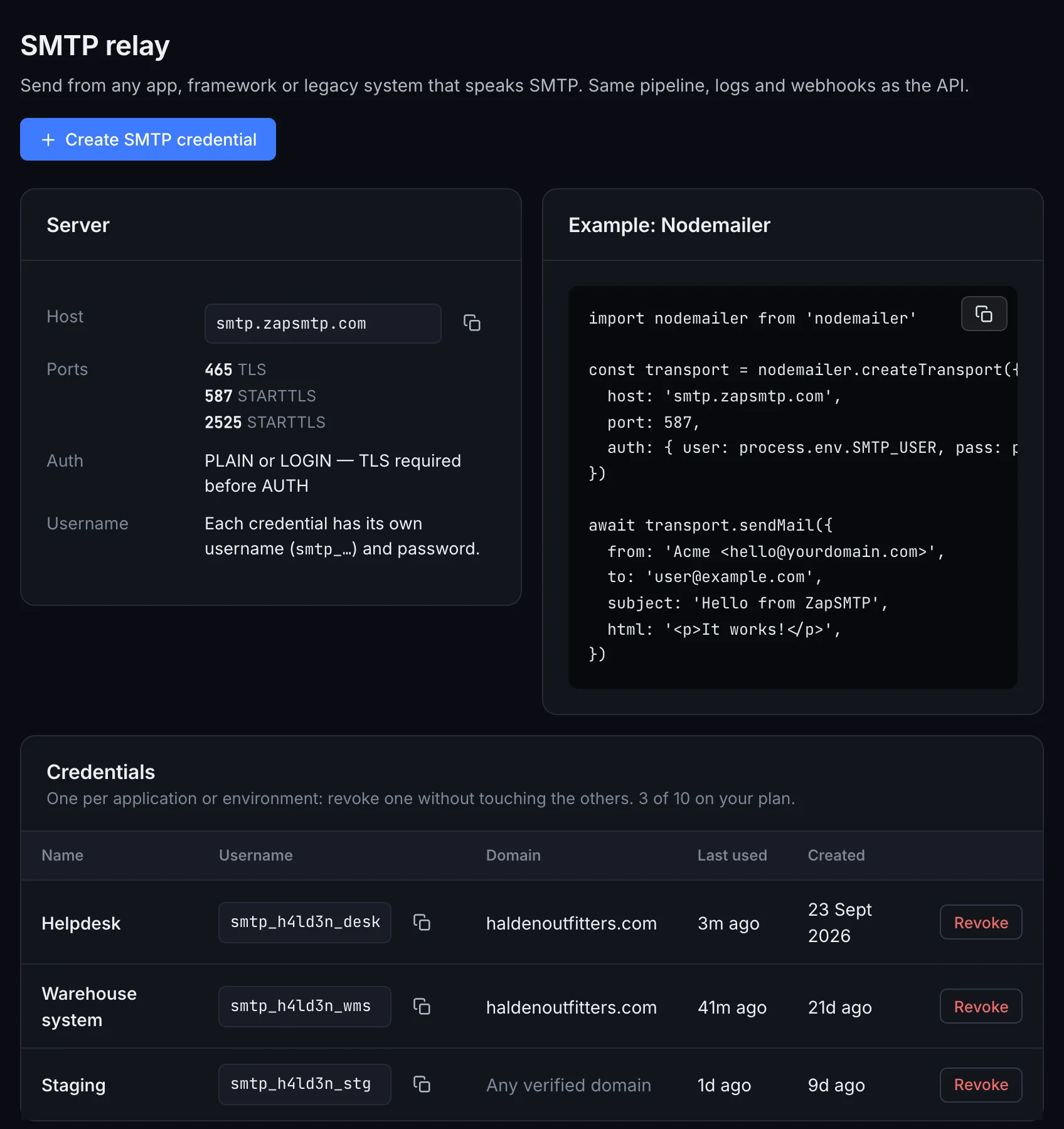Click the Domain column header

pyautogui.click(x=513, y=855)
